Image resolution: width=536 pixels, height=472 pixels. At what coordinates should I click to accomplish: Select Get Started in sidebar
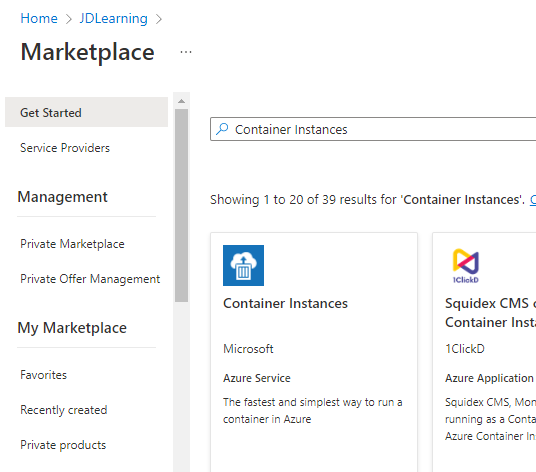86,112
